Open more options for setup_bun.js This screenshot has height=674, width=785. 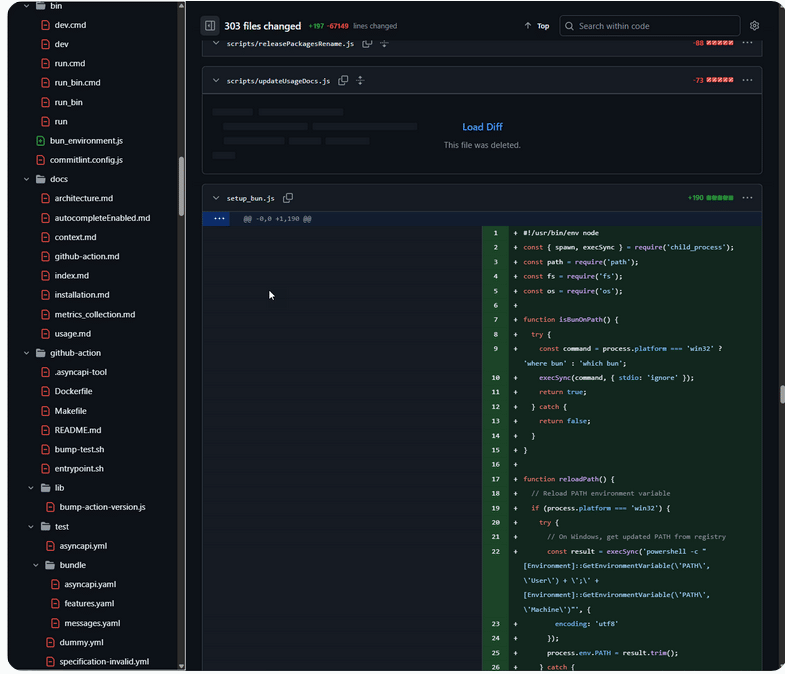point(747,198)
